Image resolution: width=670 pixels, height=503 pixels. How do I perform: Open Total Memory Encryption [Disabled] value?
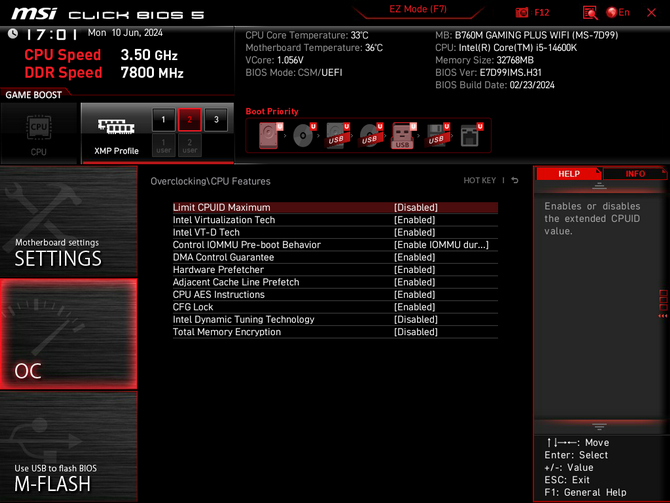click(416, 332)
